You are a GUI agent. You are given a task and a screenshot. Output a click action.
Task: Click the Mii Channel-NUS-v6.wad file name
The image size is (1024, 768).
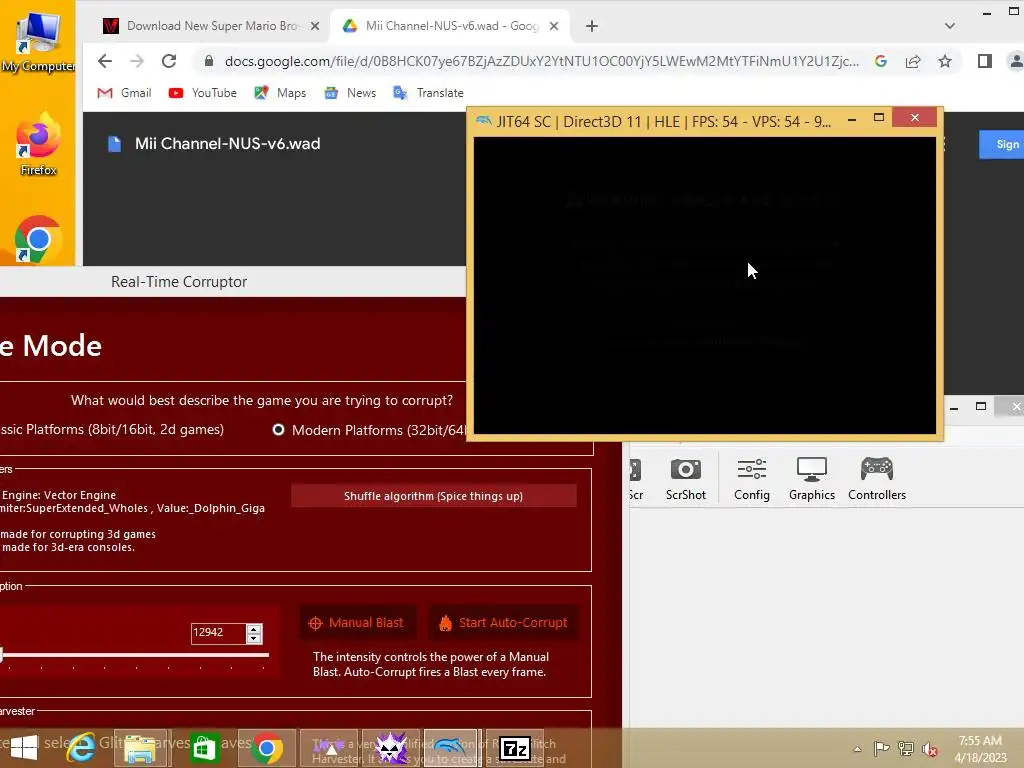(x=227, y=144)
